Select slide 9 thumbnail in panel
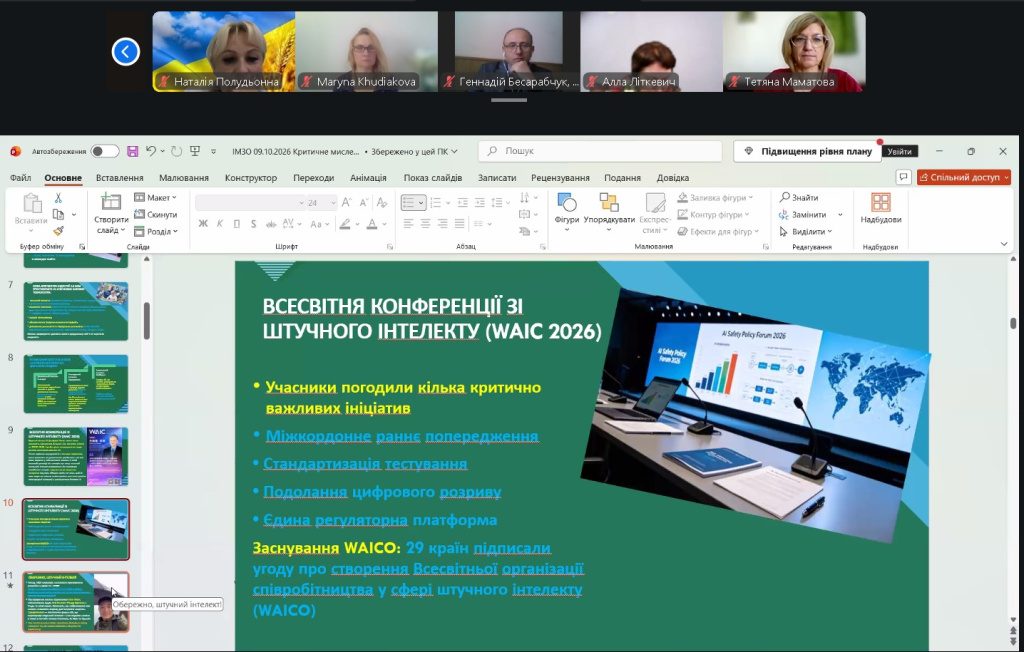Image resolution: width=1024 pixels, height=652 pixels. pyautogui.click(x=76, y=456)
